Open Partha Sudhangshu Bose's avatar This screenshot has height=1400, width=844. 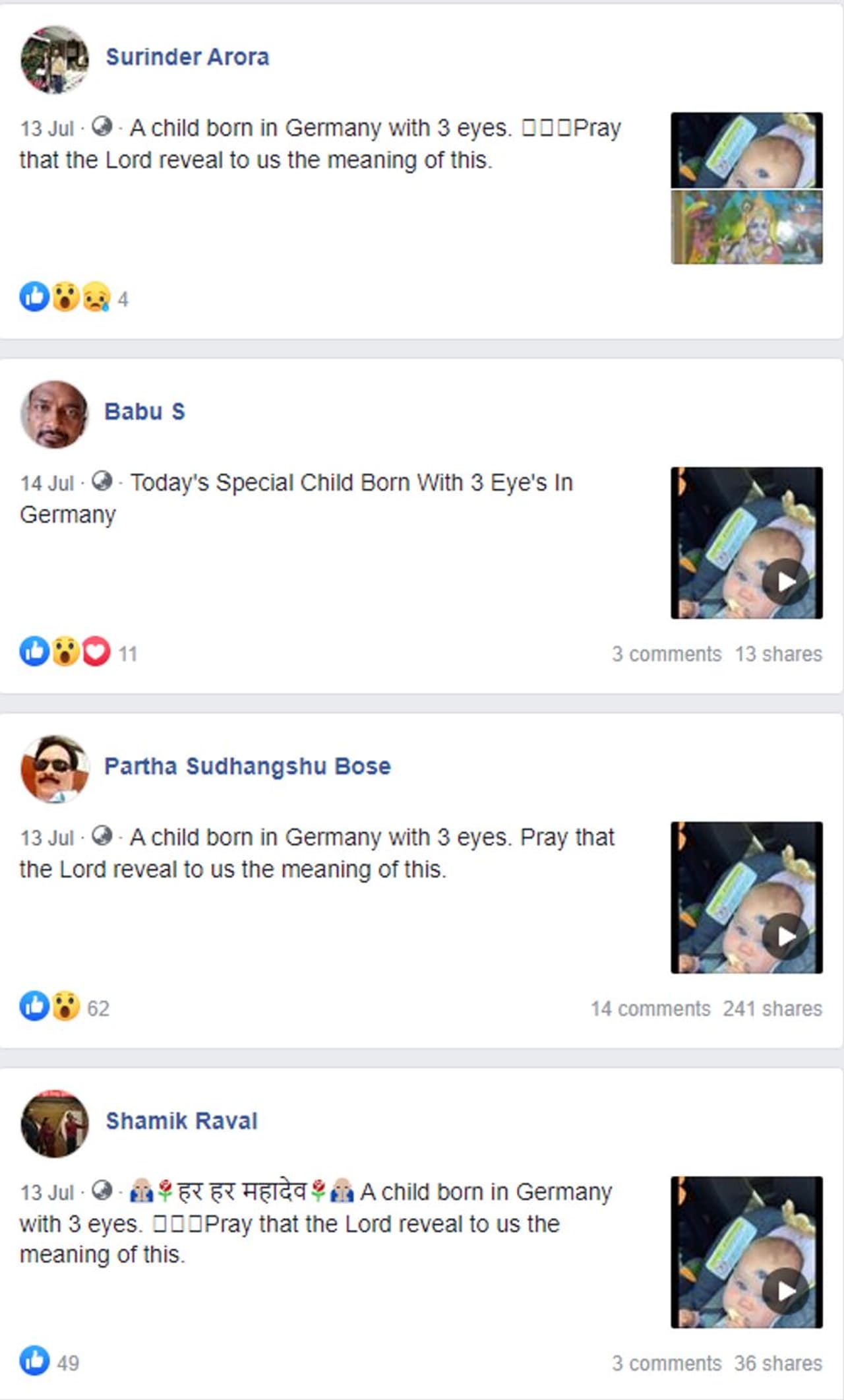tap(55, 769)
